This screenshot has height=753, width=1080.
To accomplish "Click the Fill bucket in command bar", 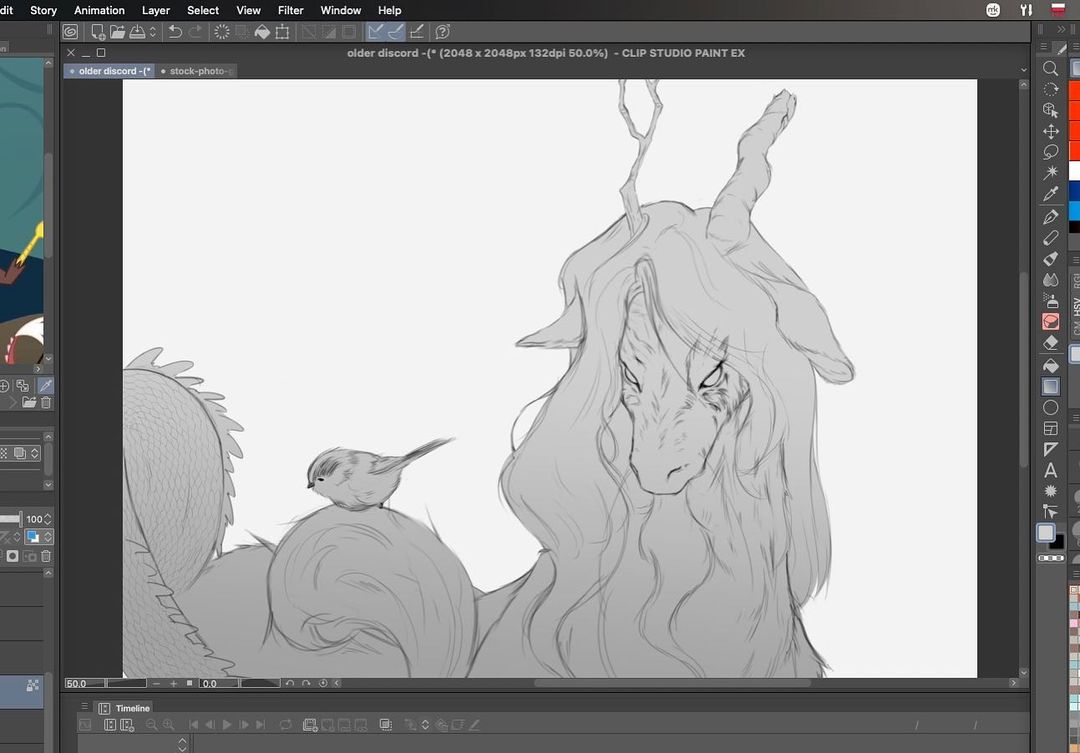I will (x=262, y=32).
